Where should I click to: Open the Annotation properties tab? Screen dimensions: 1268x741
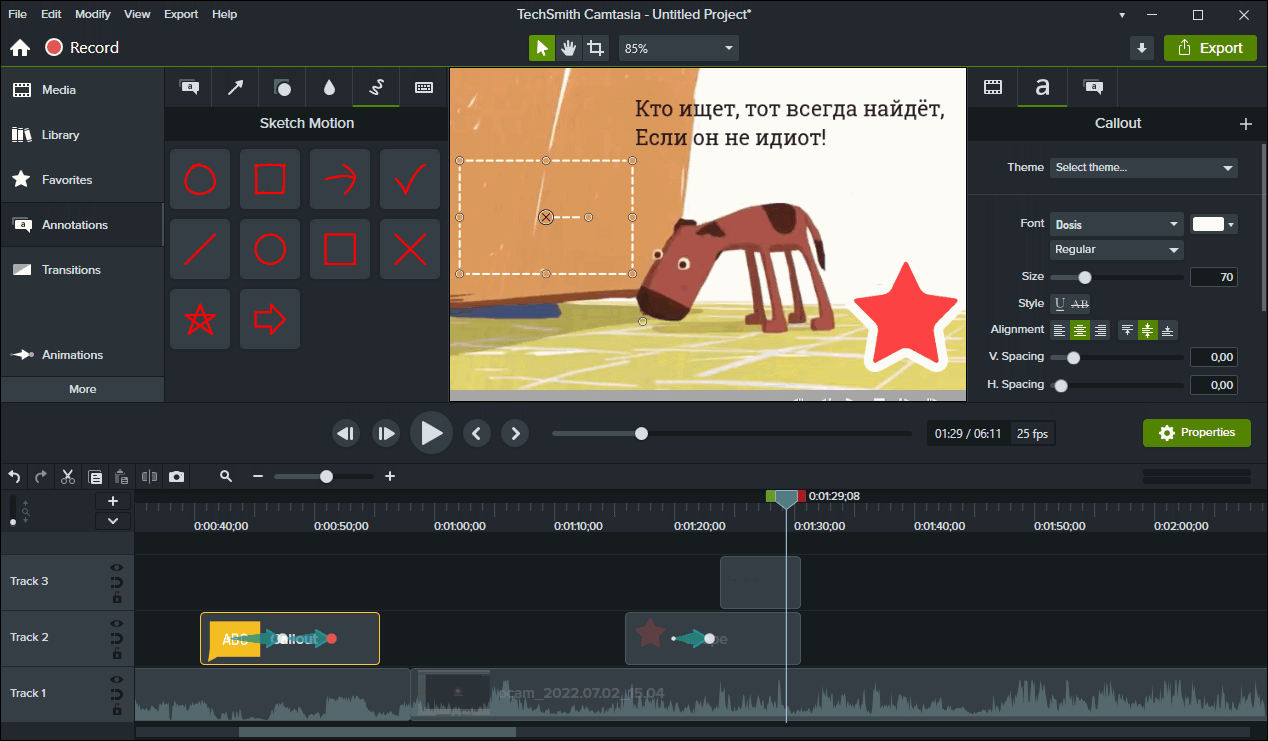(1093, 88)
